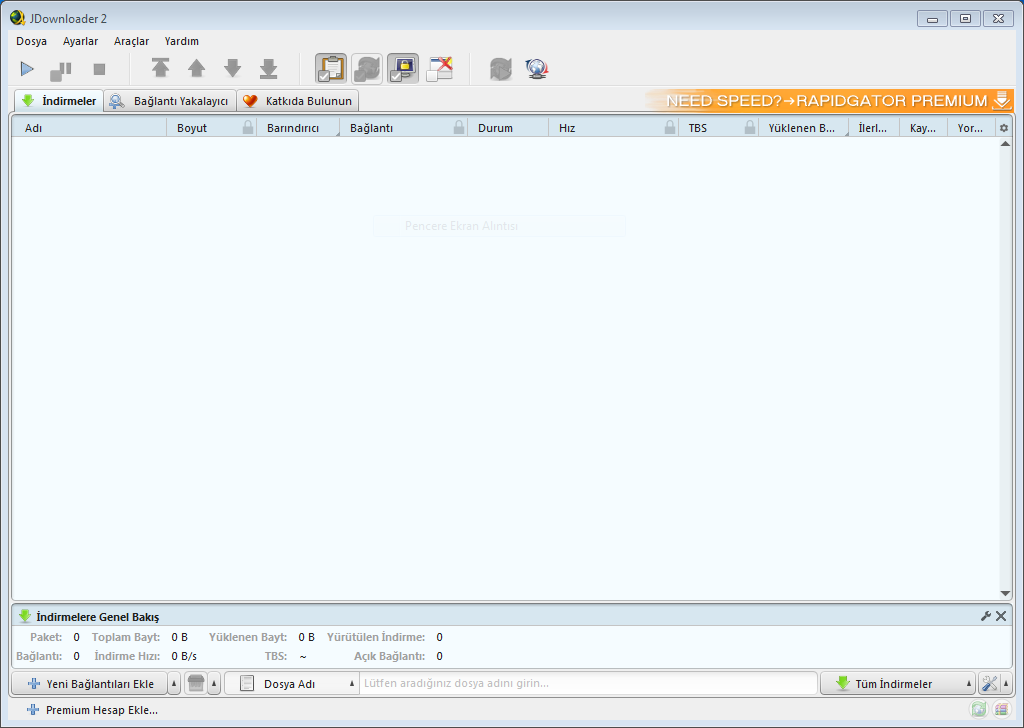Toggle the lock on the Boyut column
Screen dimensions: 1024x728
(248, 127)
